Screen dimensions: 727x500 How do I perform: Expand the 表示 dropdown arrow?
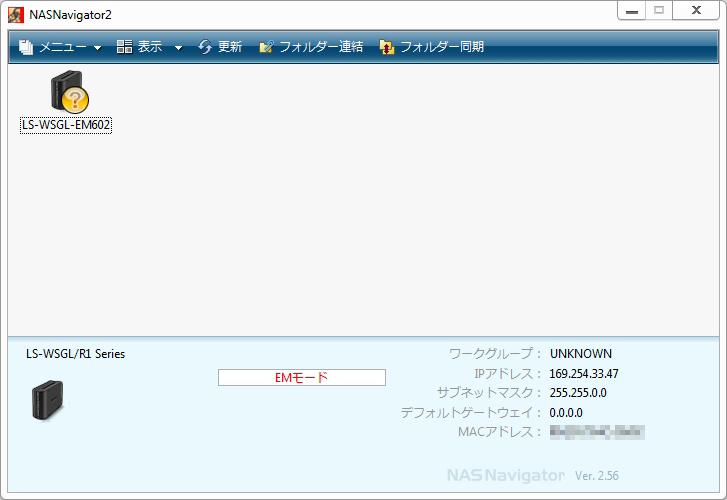click(x=178, y=47)
